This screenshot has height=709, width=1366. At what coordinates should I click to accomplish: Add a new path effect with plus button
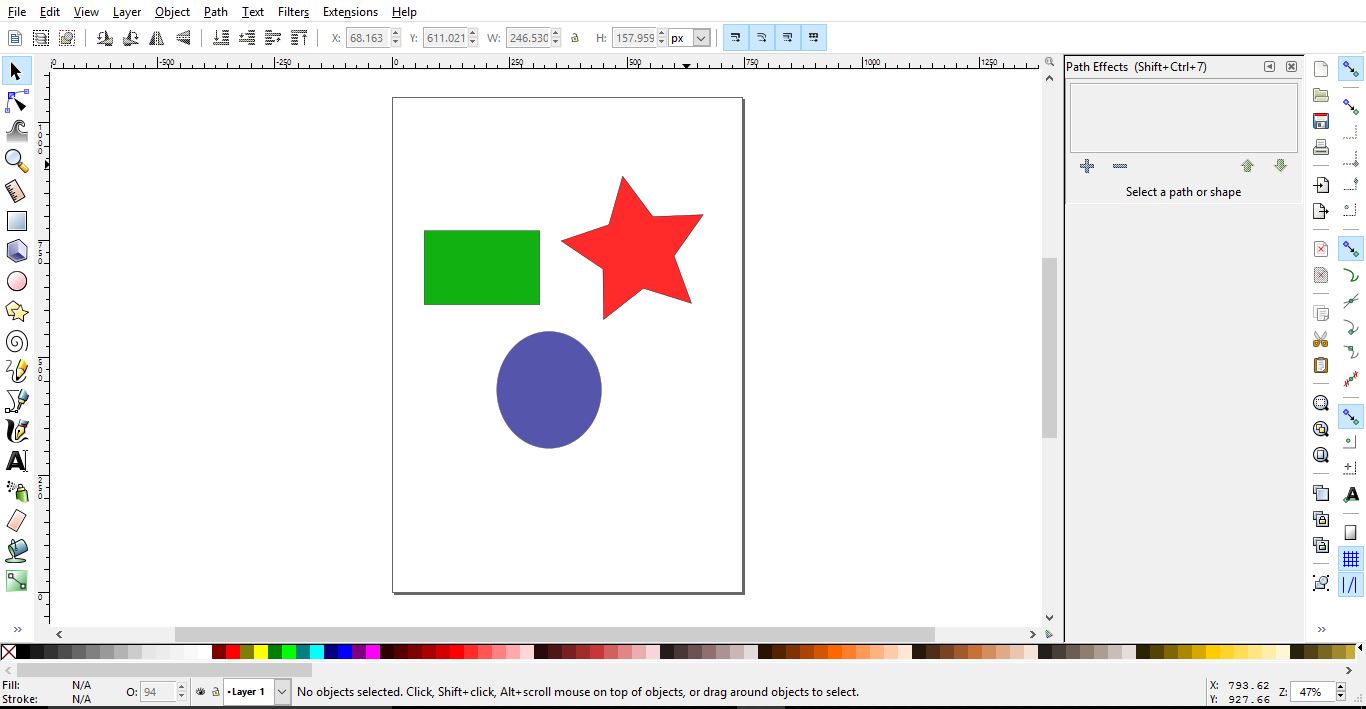tap(1087, 166)
